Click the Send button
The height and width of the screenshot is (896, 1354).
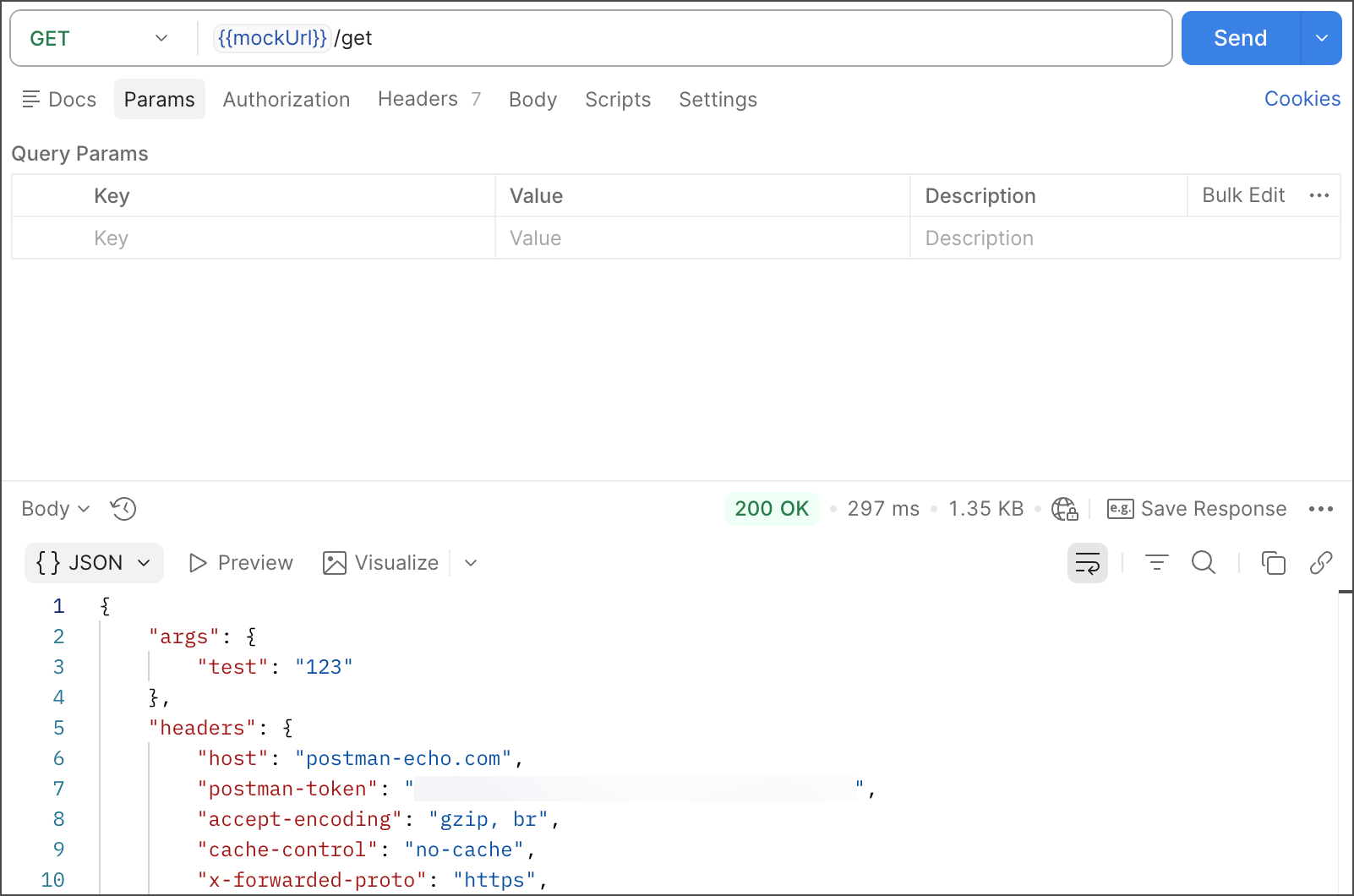point(1239,39)
